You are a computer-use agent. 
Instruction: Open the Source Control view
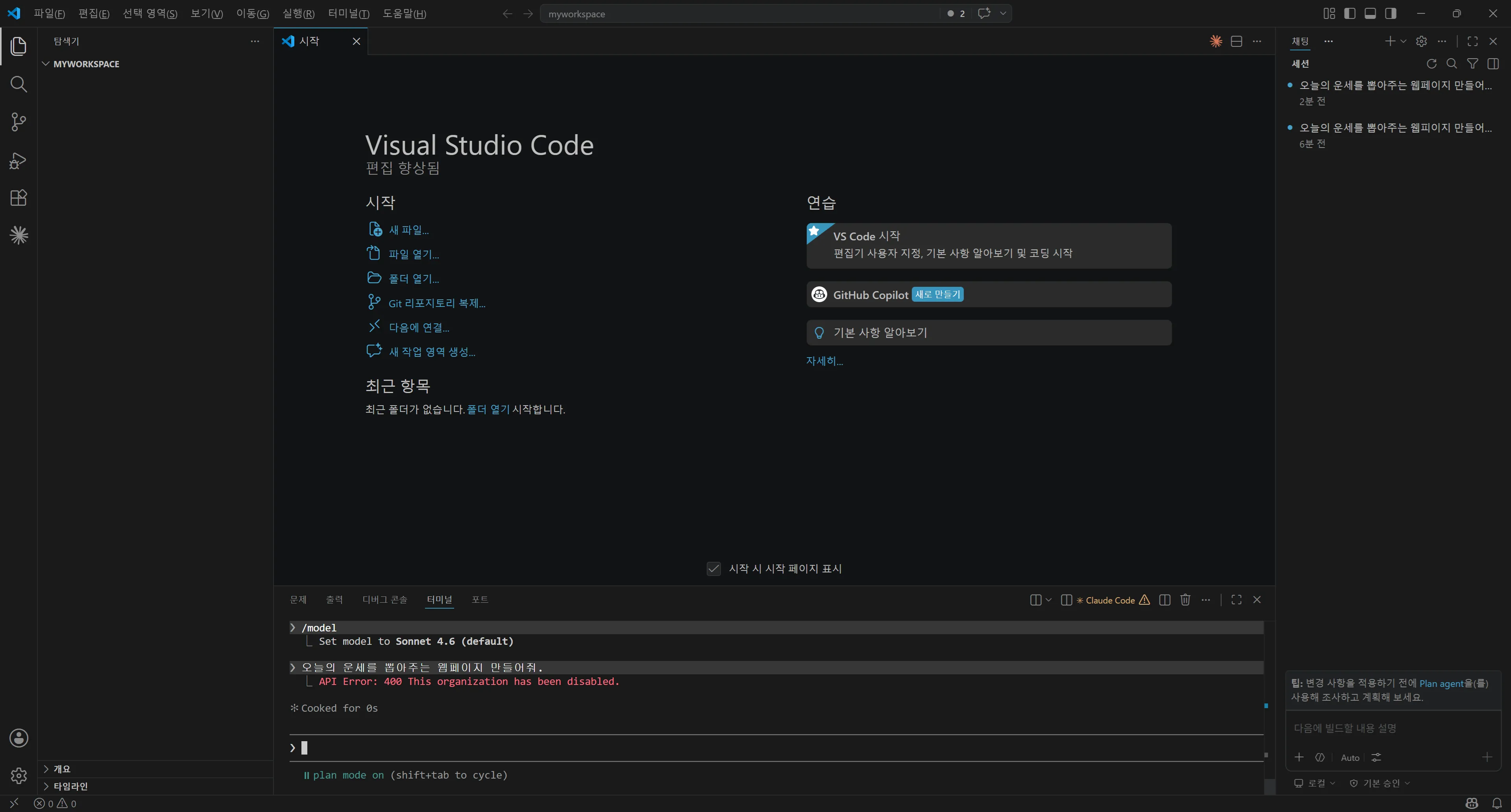tap(19, 122)
